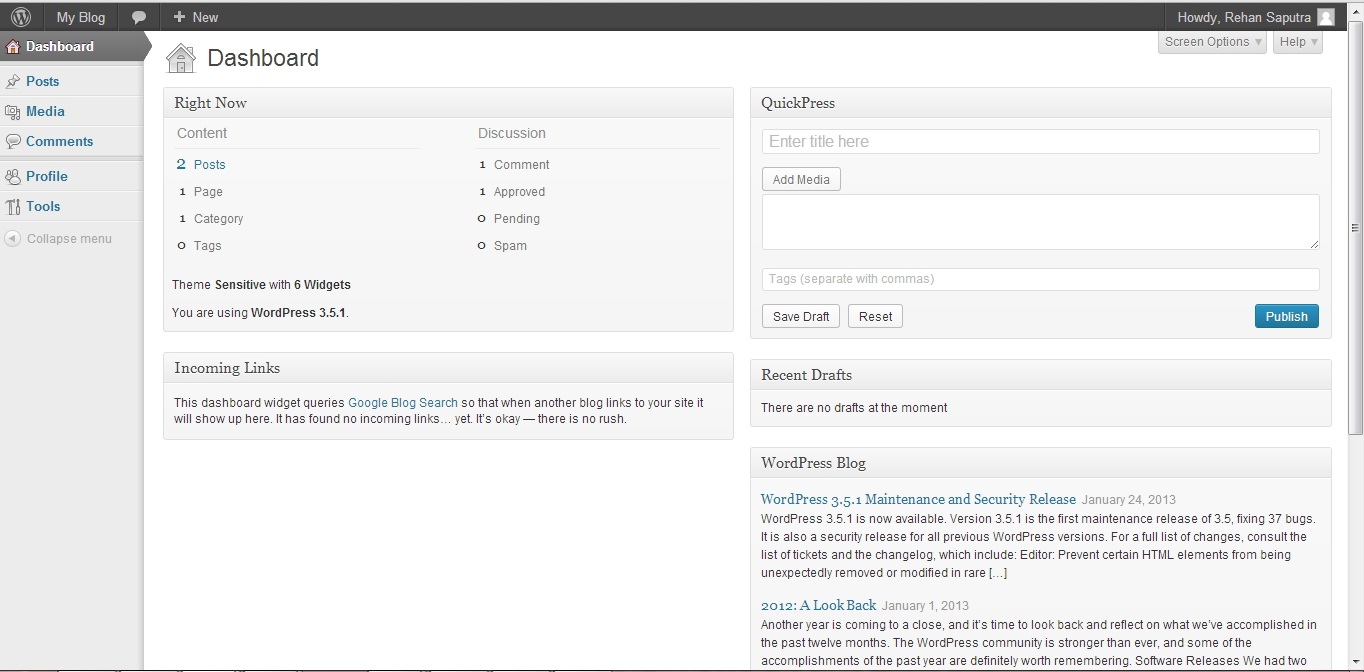The image size is (1364, 672).
Task: Click the Media icon in sidebar
Action: click(13, 112)
